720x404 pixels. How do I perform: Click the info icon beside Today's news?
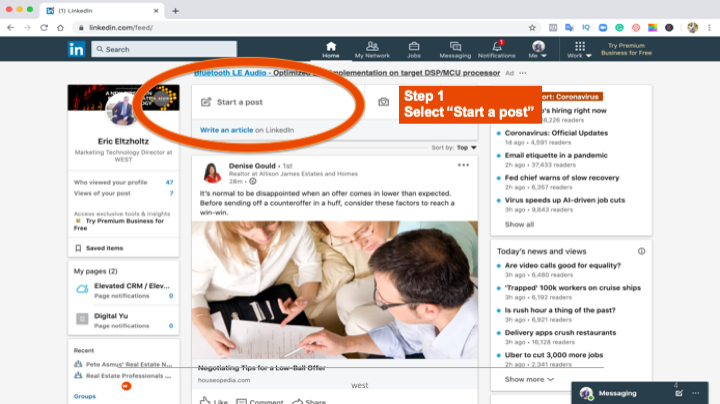641,251
